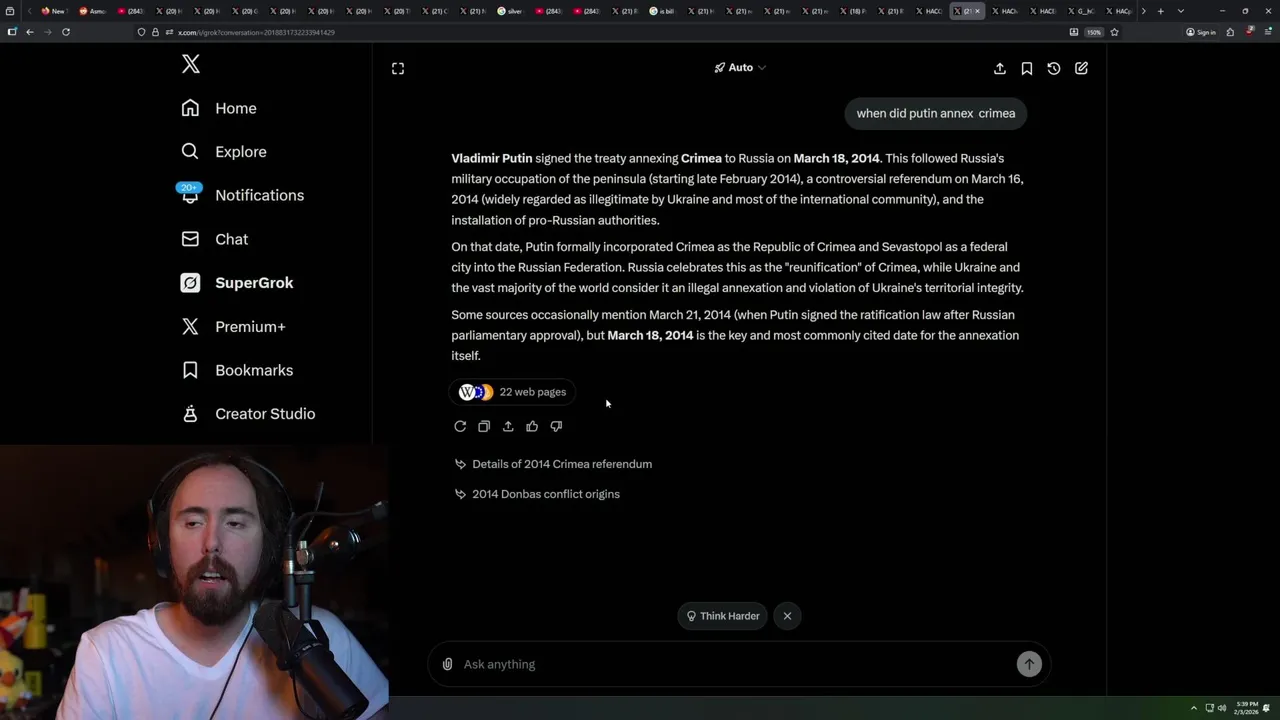Share the Grok conversation via top upload icon
The height and width of the screenshot is (720, 1280).
pos(1000,68)
